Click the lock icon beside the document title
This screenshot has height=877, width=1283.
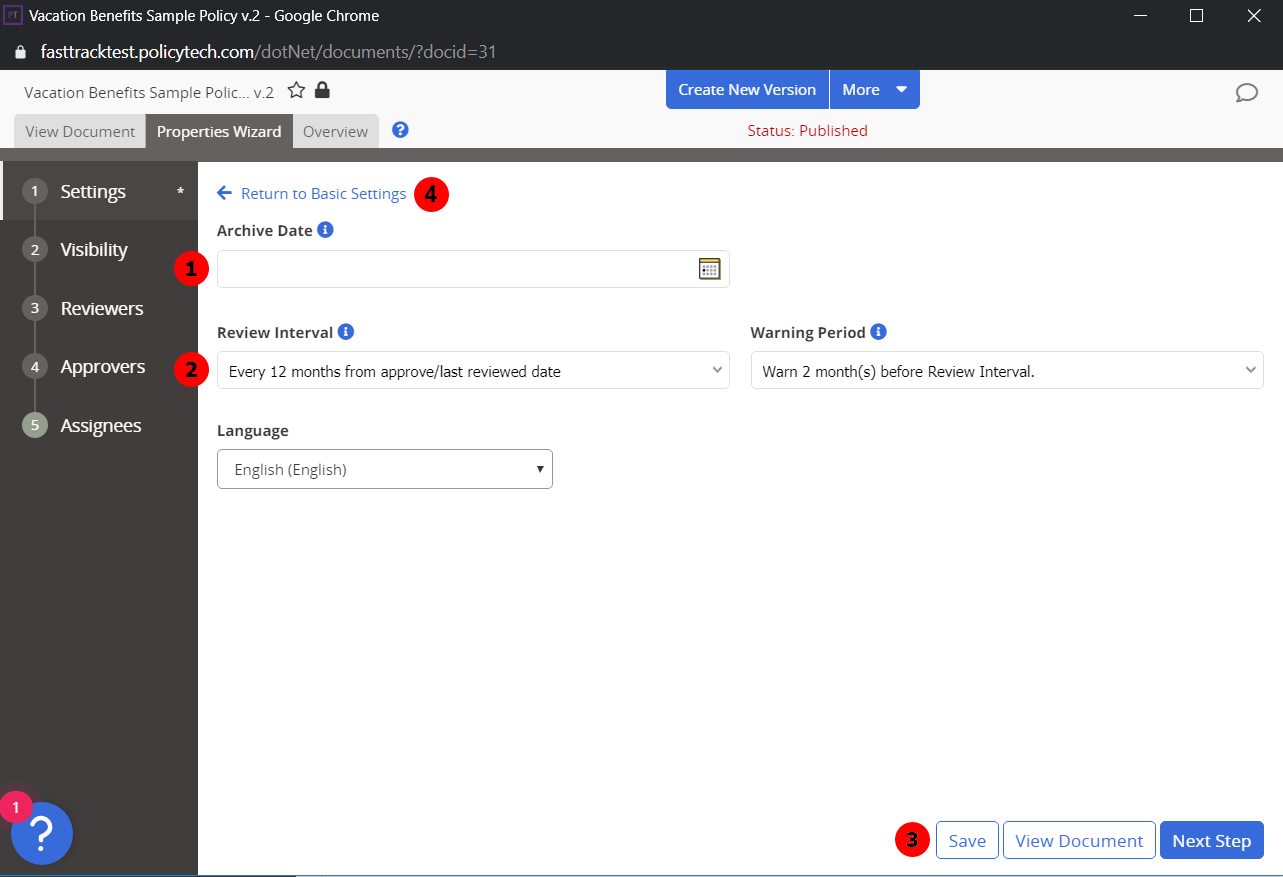tap(321, 90)
